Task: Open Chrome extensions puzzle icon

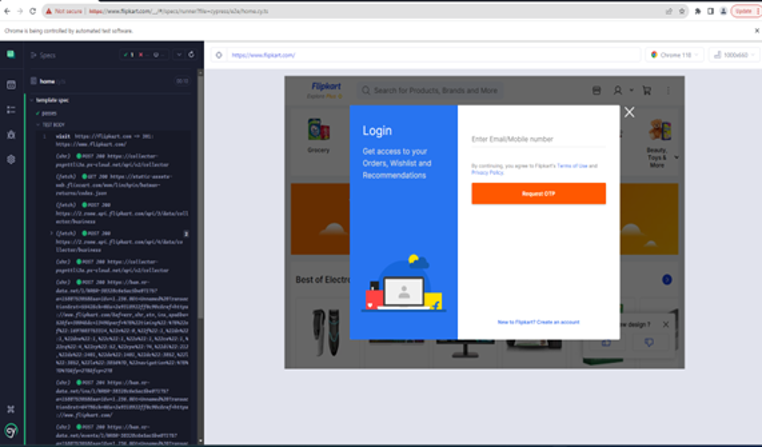Action: 698,11
